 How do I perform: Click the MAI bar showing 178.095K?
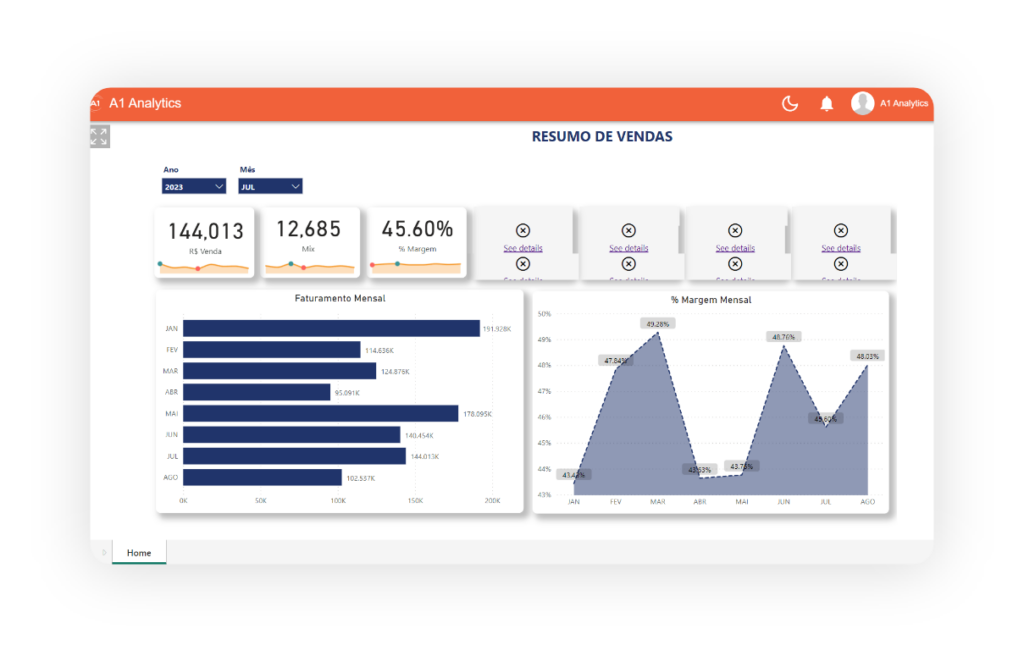tap(320, 413)
